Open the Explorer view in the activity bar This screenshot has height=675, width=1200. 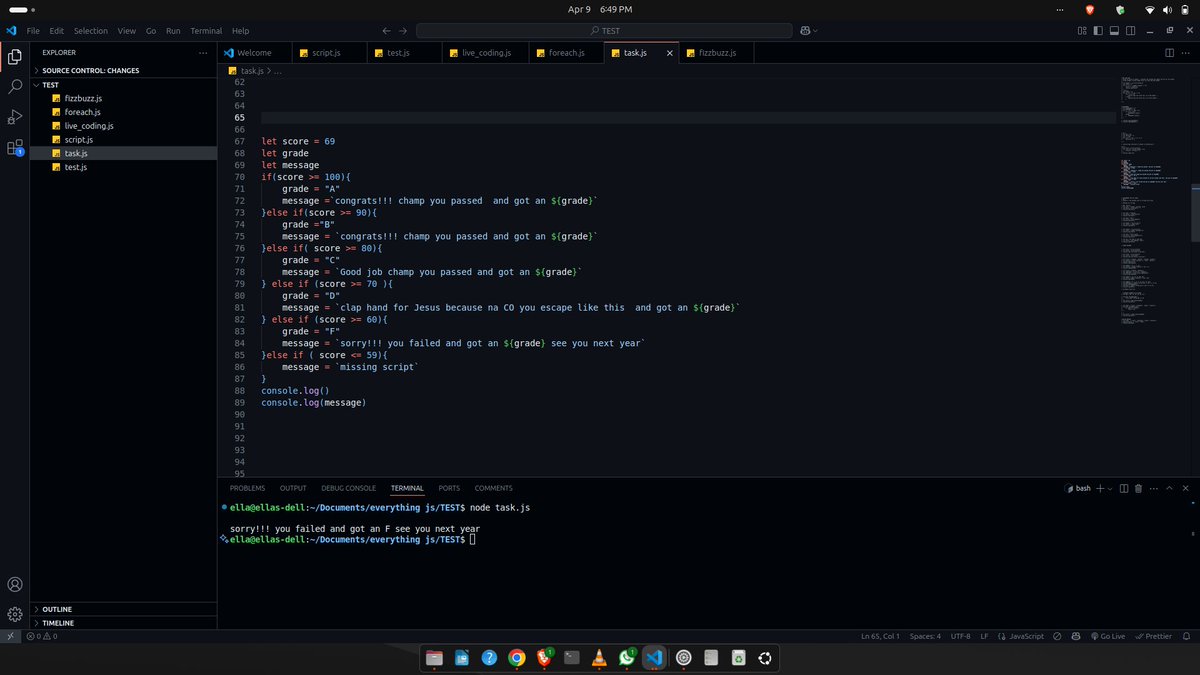tap(15, 57)
